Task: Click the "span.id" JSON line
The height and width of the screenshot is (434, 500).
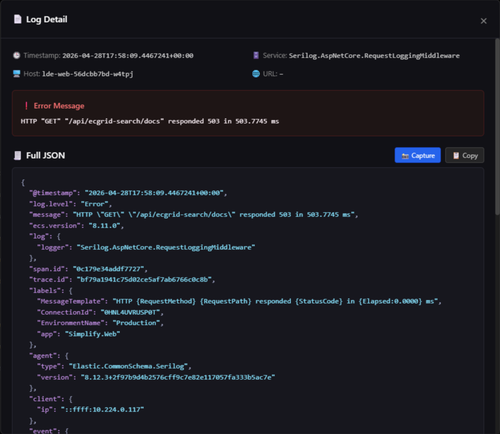Action: click(88, 269)
